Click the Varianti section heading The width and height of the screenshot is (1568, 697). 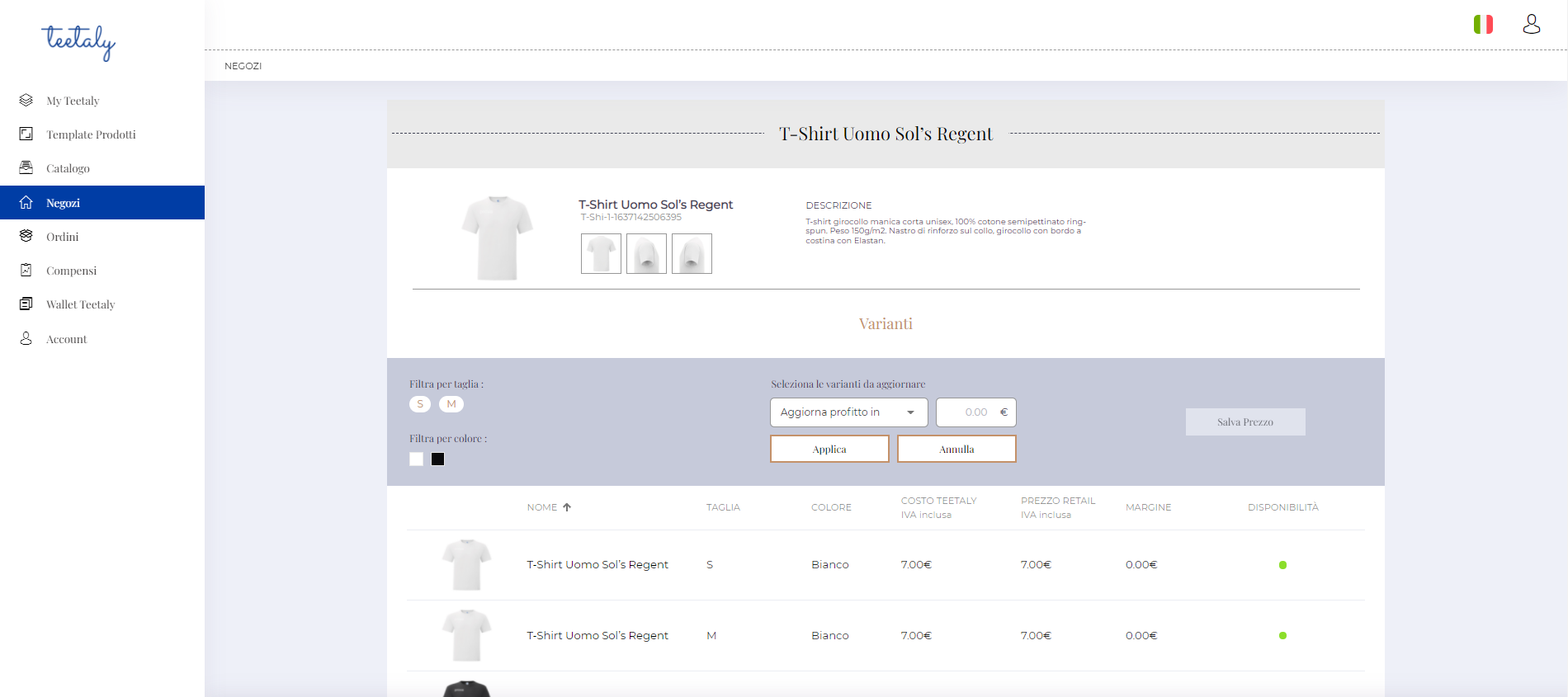click(886, 323)
